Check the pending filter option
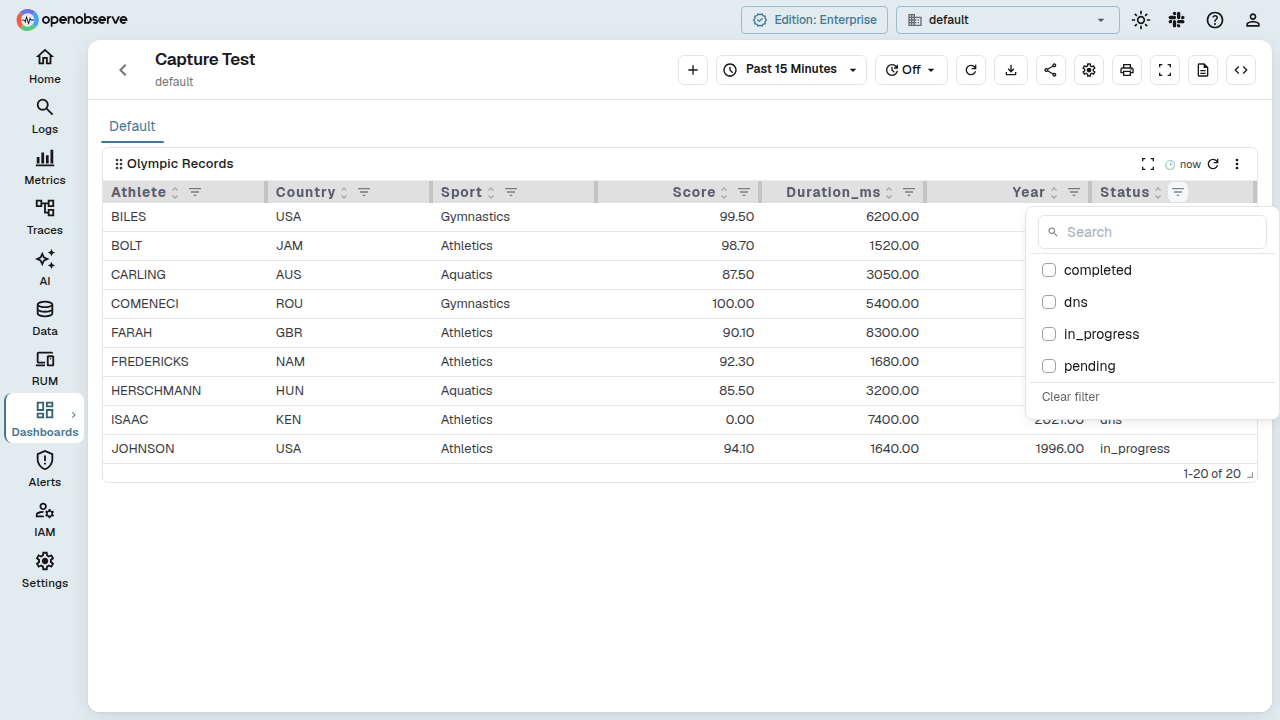This screenshot has width=1280, height=720. [1049, 366]
